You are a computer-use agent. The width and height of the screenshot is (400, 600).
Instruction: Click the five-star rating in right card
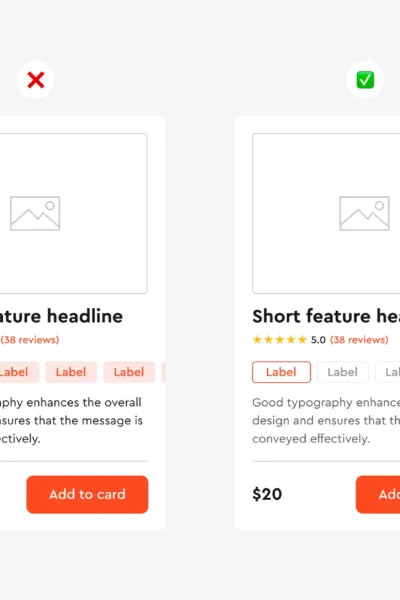tap(280, 340)
